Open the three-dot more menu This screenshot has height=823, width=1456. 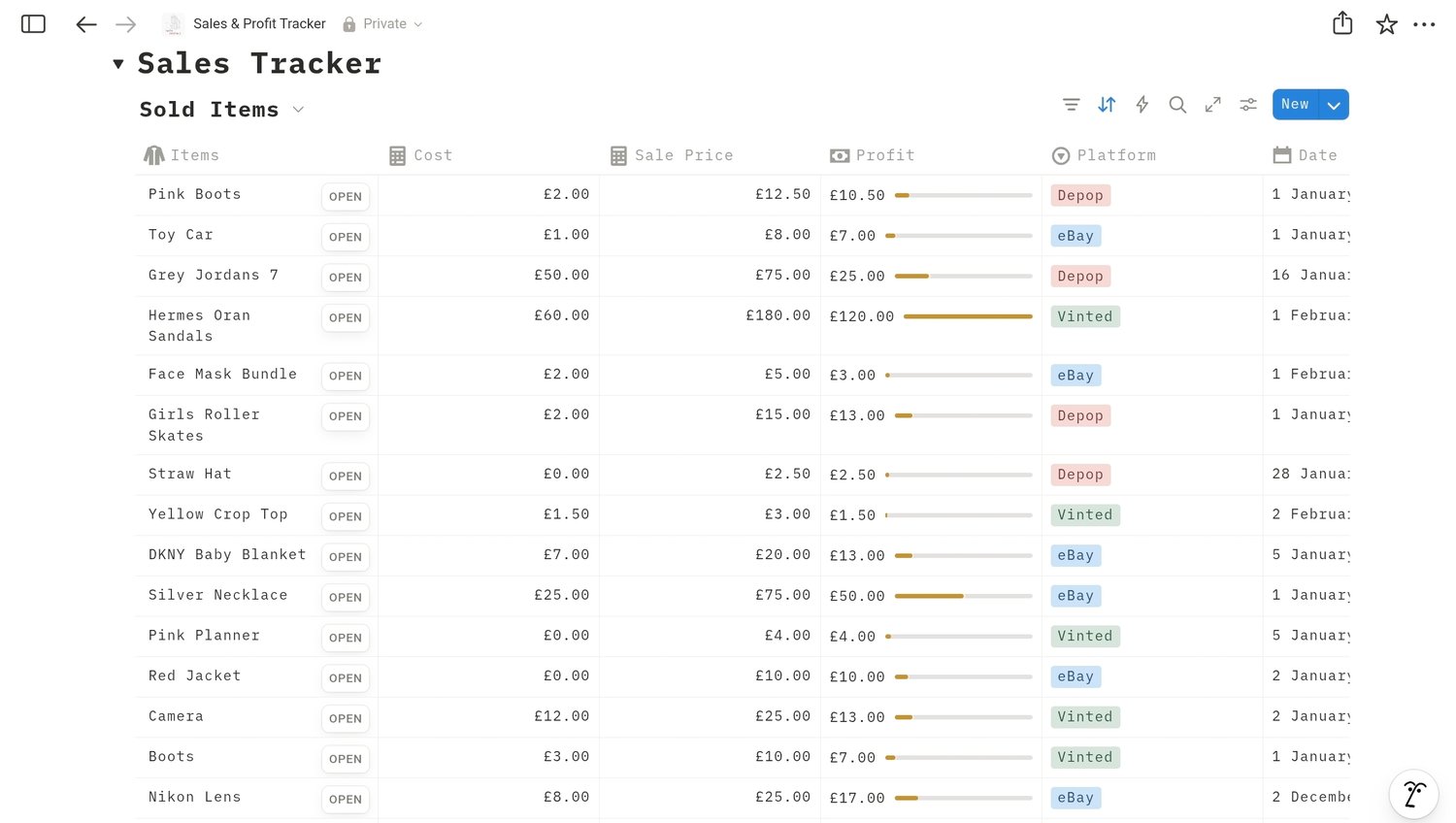[x=1424, y=24]
